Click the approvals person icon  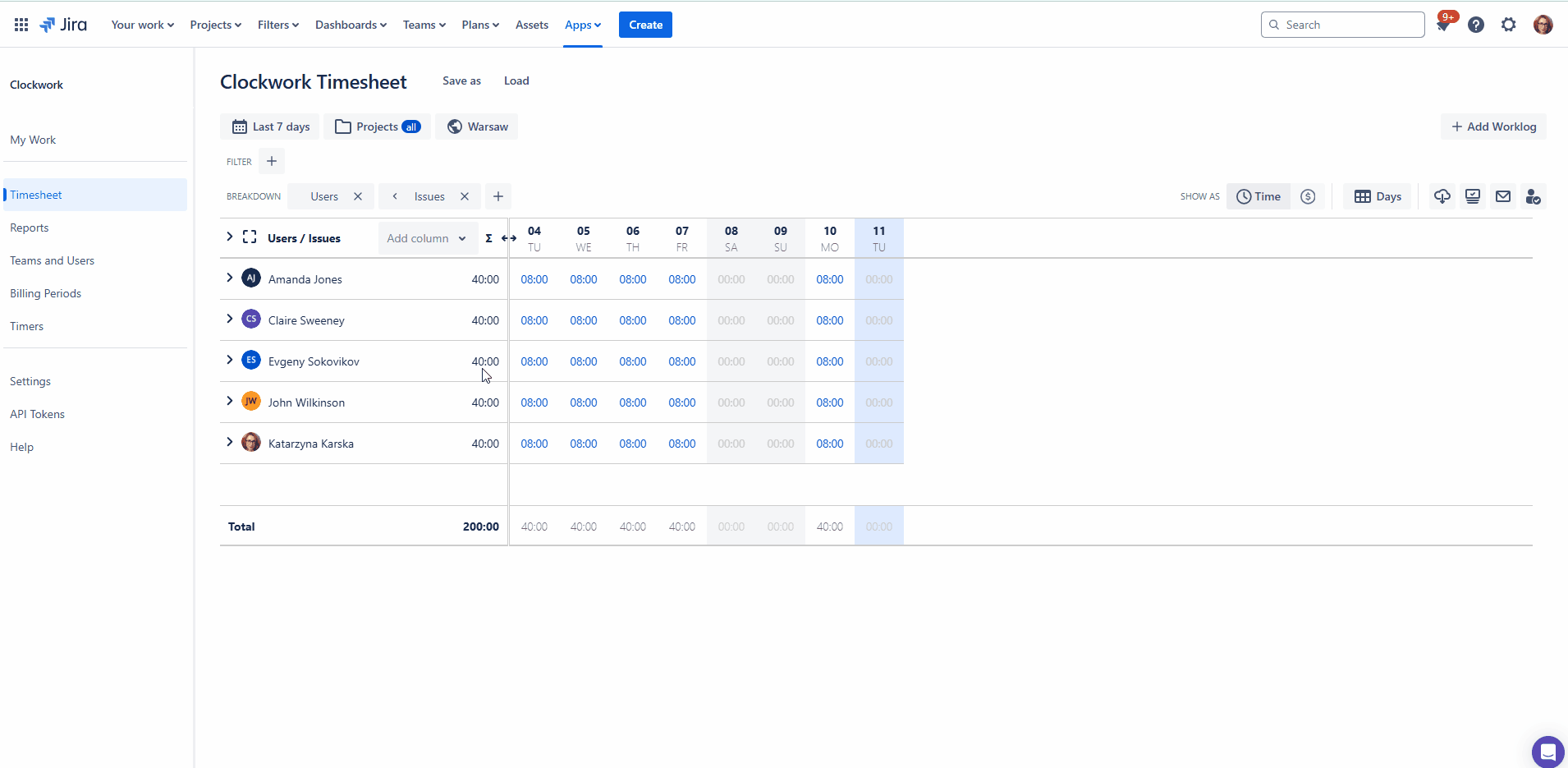1532,196
